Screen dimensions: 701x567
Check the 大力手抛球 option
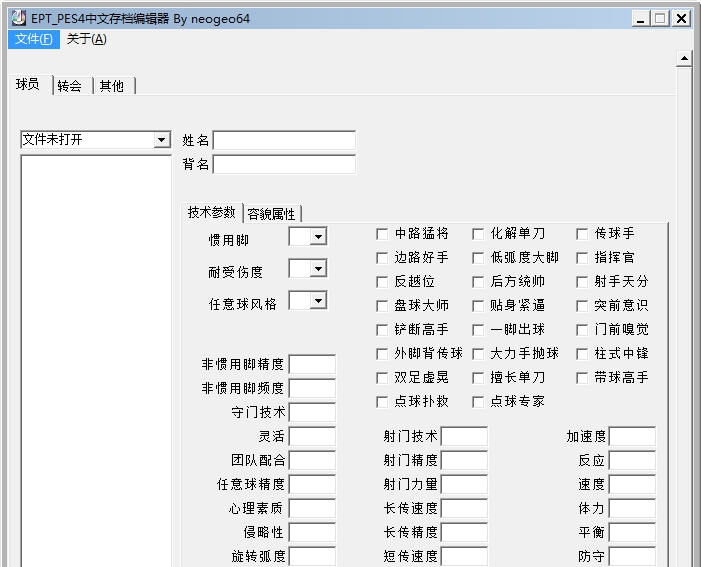pyautogui.click(x=478, y=354)
